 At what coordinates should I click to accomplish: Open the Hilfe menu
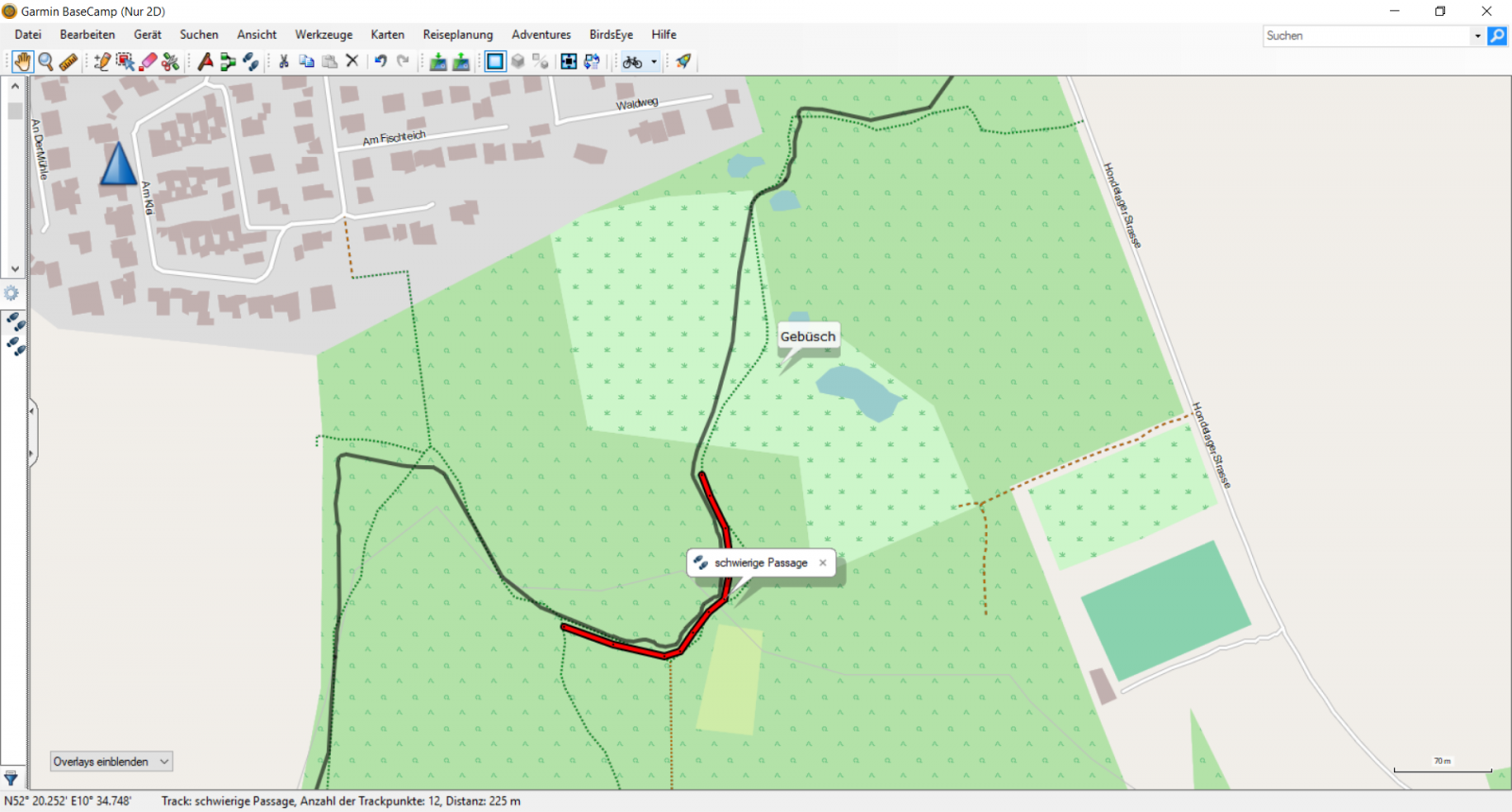663,35
